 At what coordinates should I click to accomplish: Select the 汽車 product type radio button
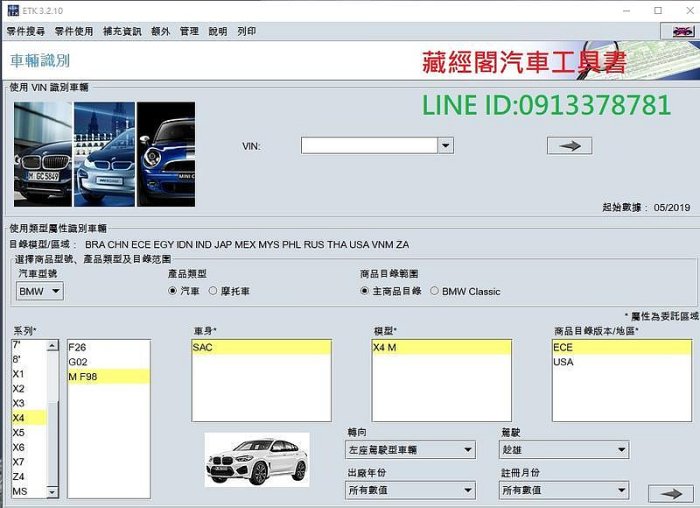coord(173,291)
